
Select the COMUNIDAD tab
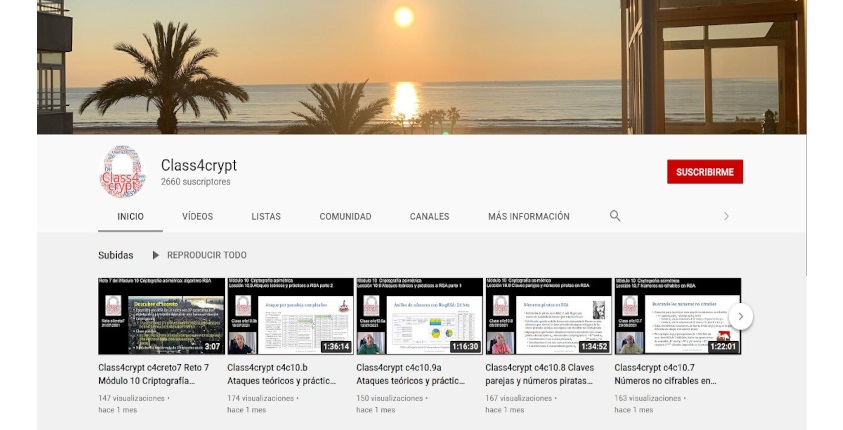pos(345,216)
